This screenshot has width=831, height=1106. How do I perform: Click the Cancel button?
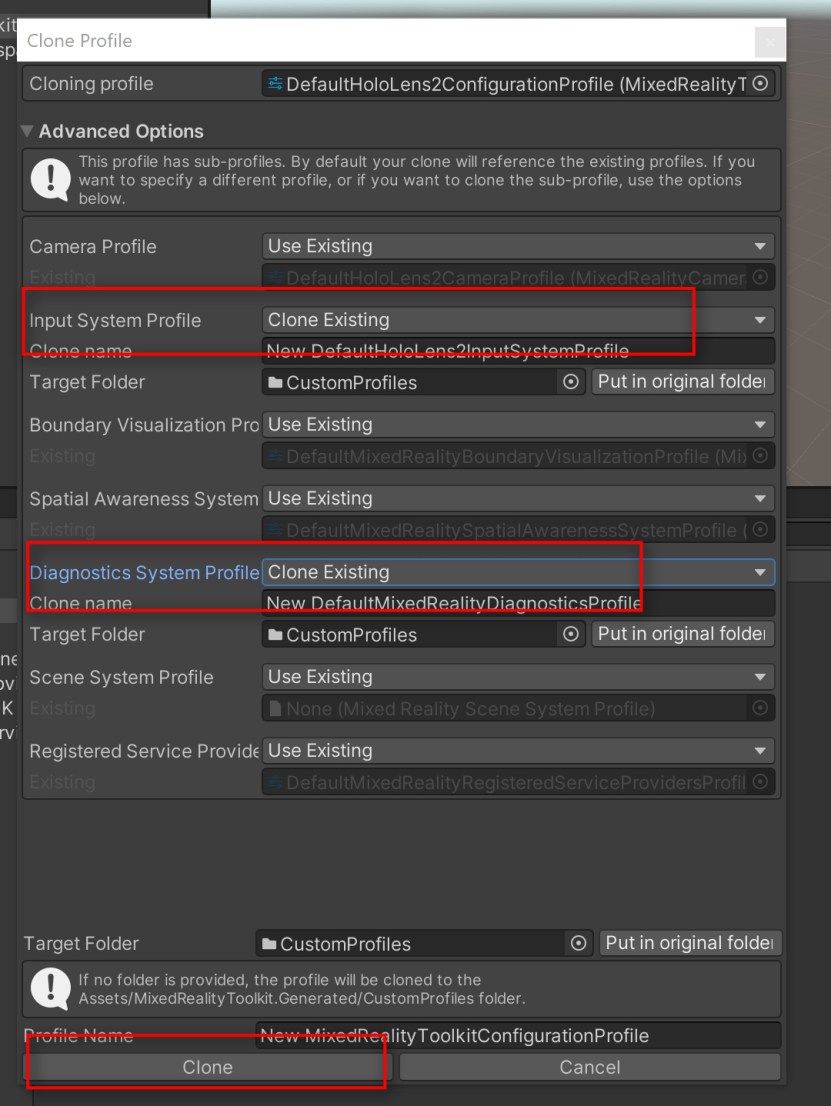(x=590, y=1067)
